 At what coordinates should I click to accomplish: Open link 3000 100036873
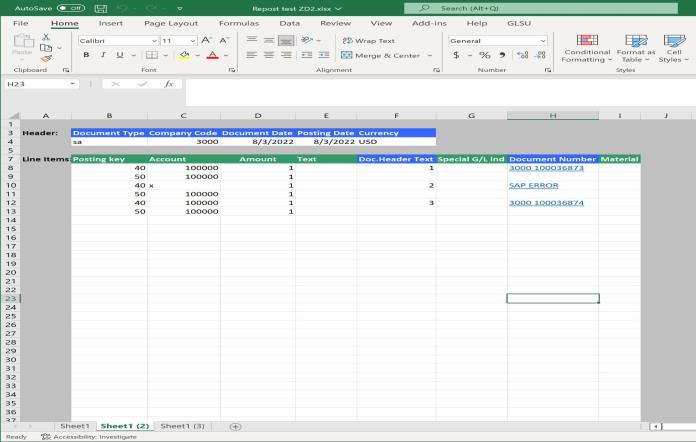546,168
